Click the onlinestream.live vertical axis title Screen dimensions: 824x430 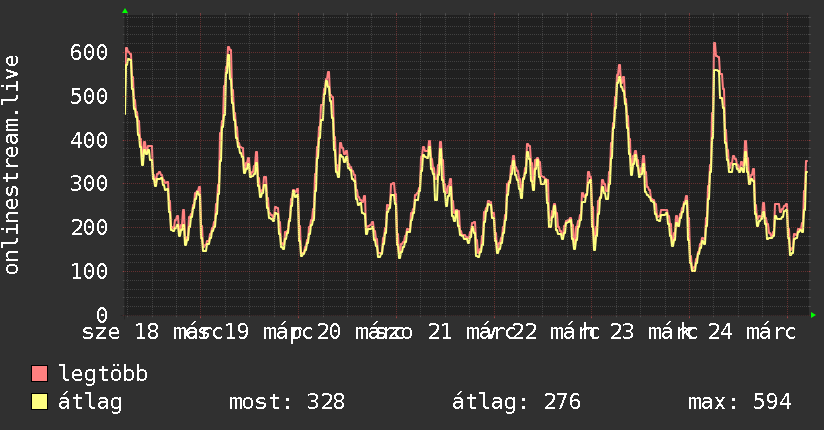[x=12, y=165]
